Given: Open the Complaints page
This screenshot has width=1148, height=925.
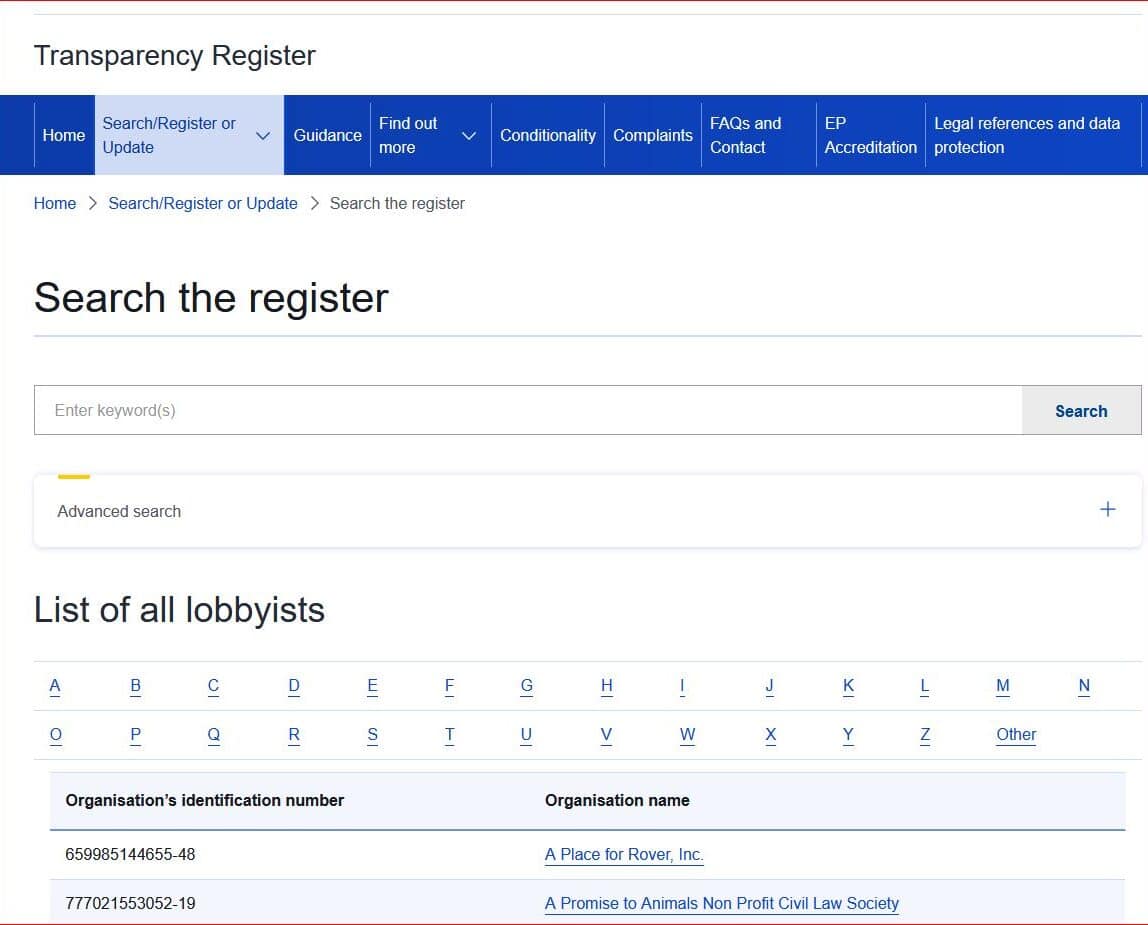Looking at the screenshot, I should (x=652, y=135).
